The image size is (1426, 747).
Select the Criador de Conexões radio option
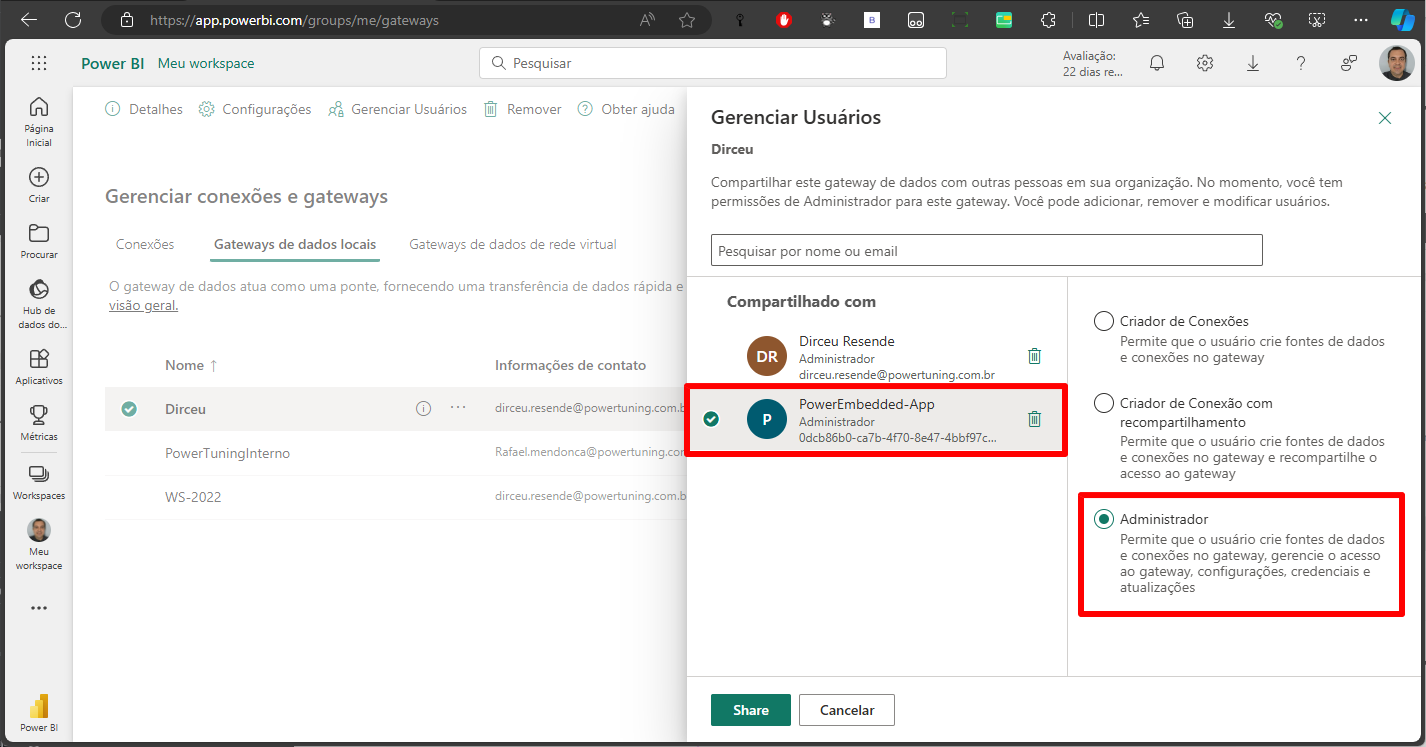[x=1104, y=321]
